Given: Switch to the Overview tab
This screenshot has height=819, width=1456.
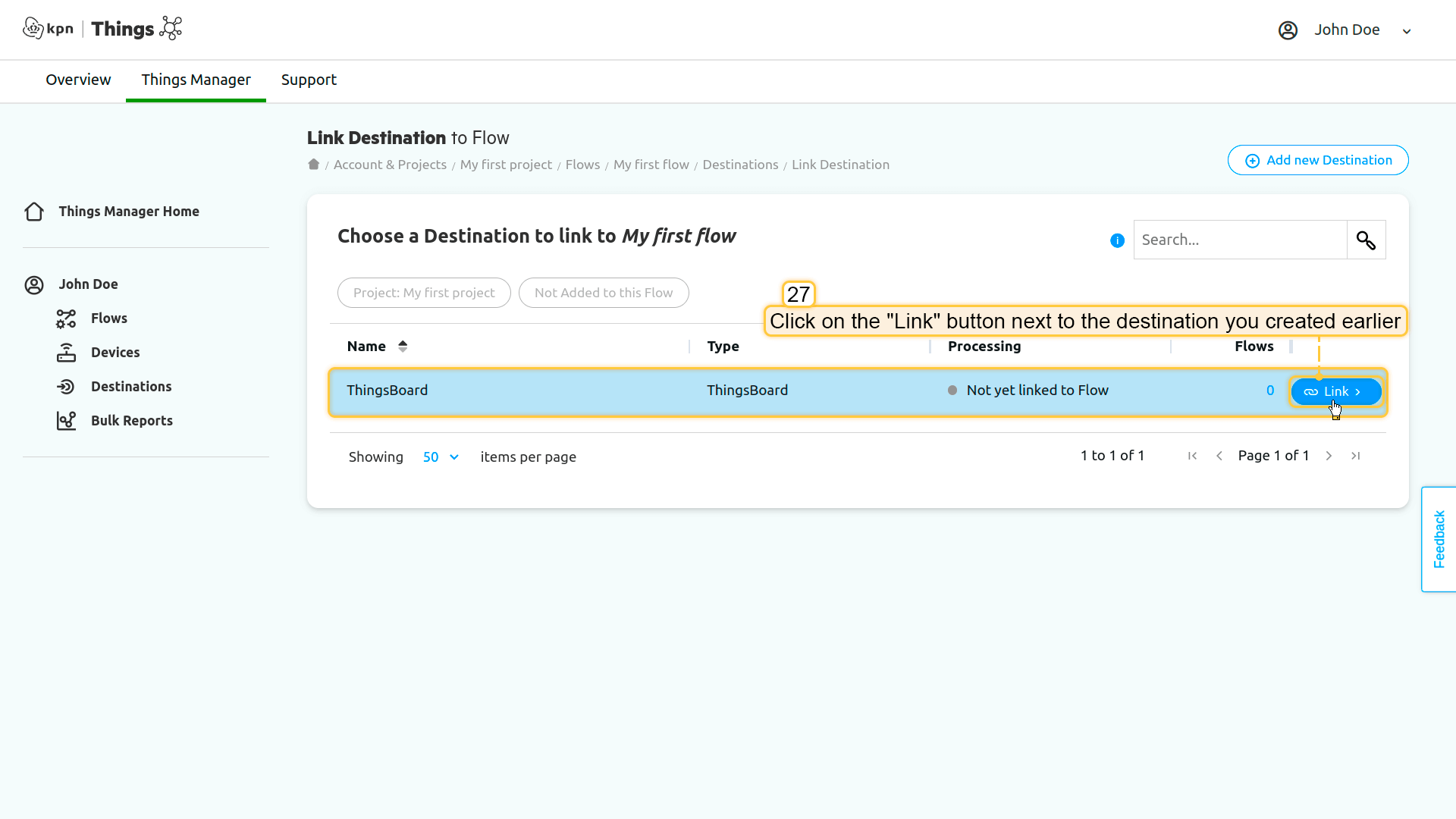Looking at the screenshot, I should [78, 80].
